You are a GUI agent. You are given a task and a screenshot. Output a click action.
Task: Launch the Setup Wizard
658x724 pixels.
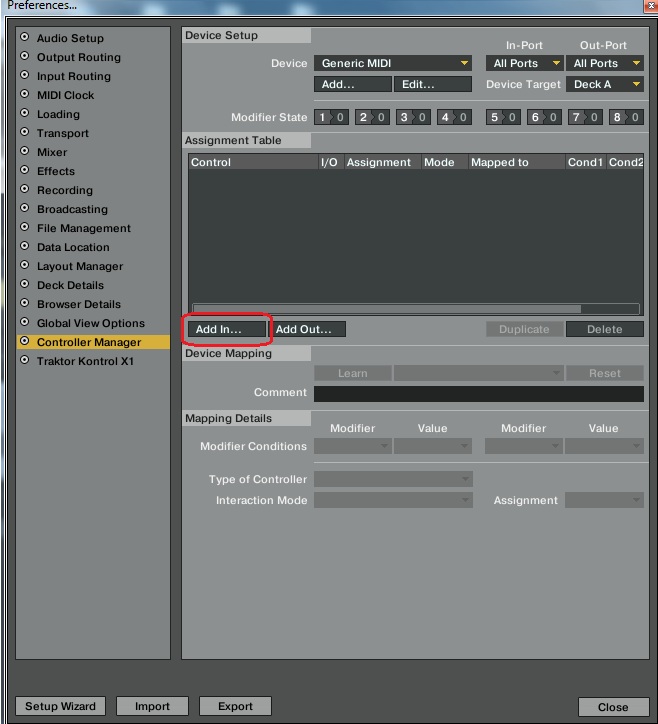(x=60, y=706)
